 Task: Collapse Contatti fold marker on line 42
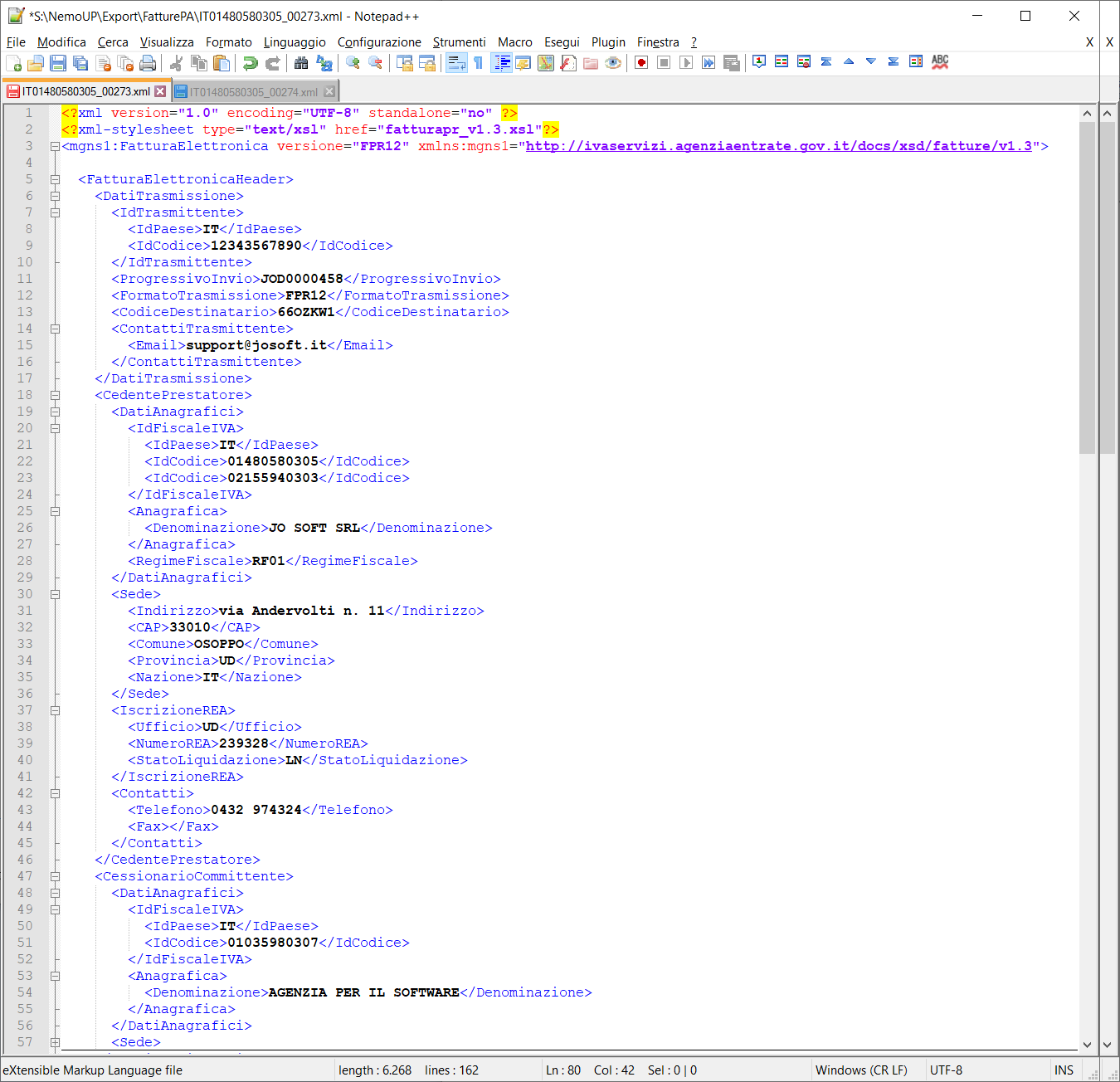pyautogui.click(x=56, y=793)
